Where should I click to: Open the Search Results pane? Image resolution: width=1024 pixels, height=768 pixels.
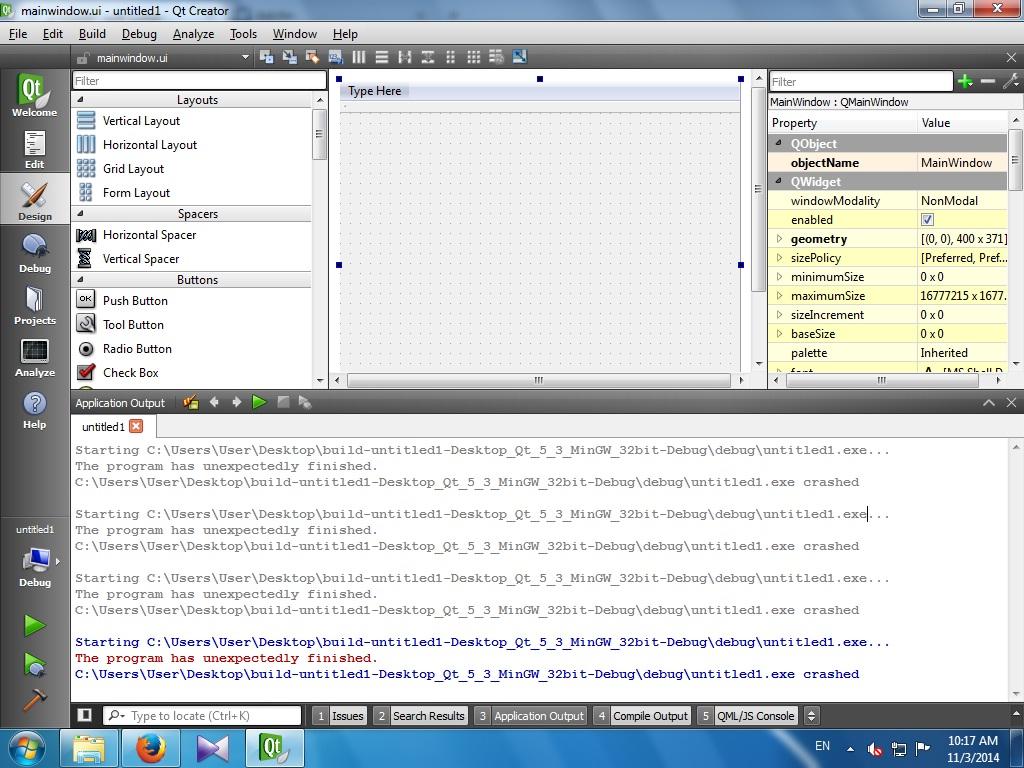[421, 716]
